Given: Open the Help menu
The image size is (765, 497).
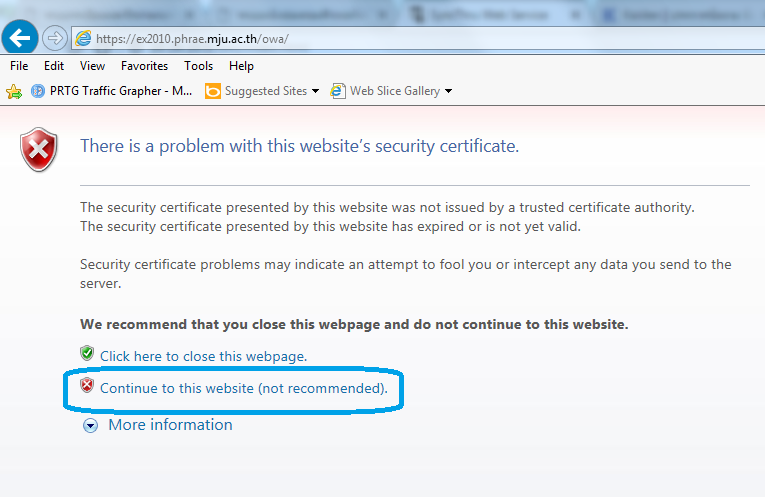Looking at the screenshot, I should pos(242,66).
